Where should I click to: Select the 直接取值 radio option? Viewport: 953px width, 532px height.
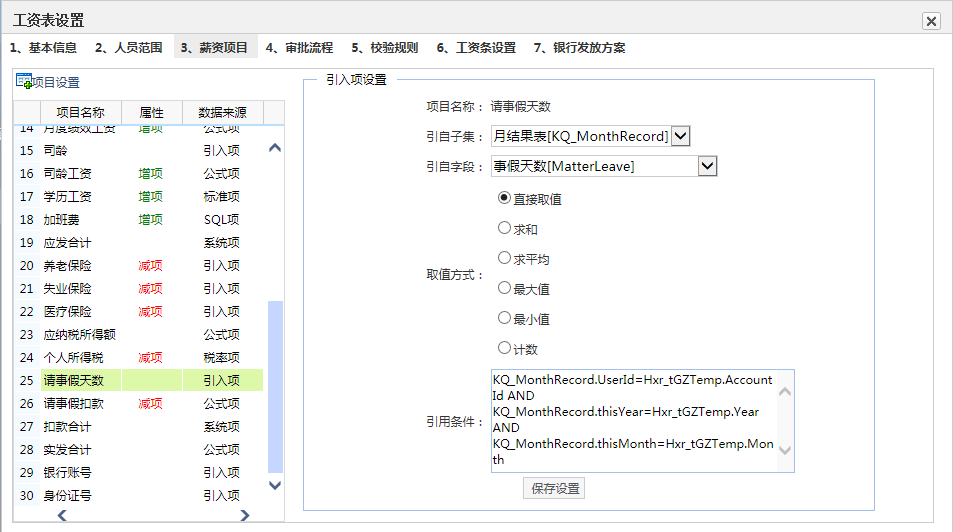[x=505, y=198]
